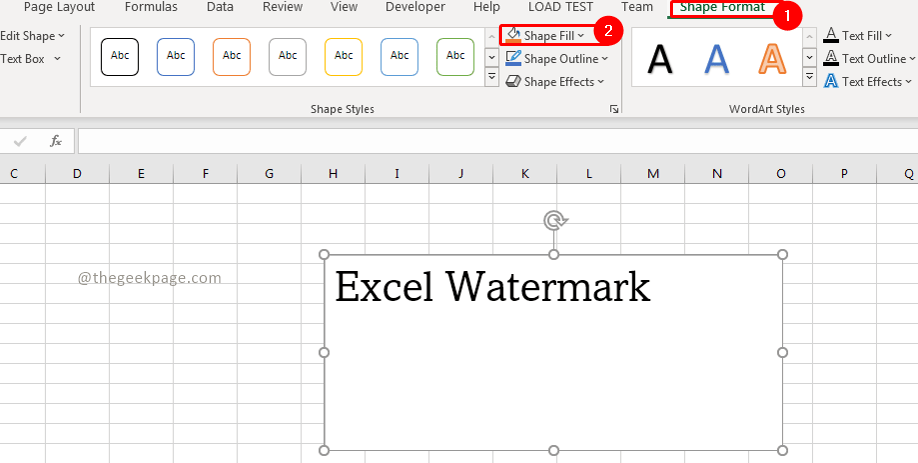Open the Edit Shape dropdown
Screen dimensions: 918x463
(x=32, y=35)
